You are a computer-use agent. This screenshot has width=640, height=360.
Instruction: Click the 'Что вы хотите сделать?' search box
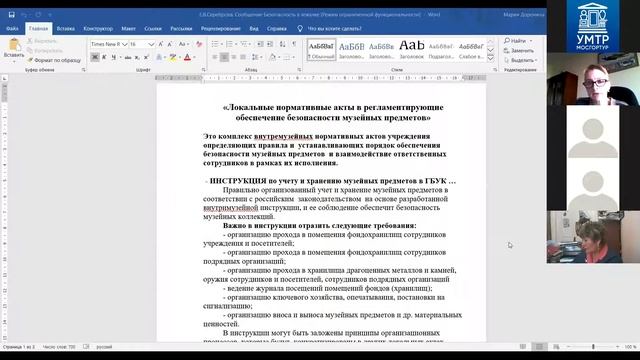tap(334, 29)
